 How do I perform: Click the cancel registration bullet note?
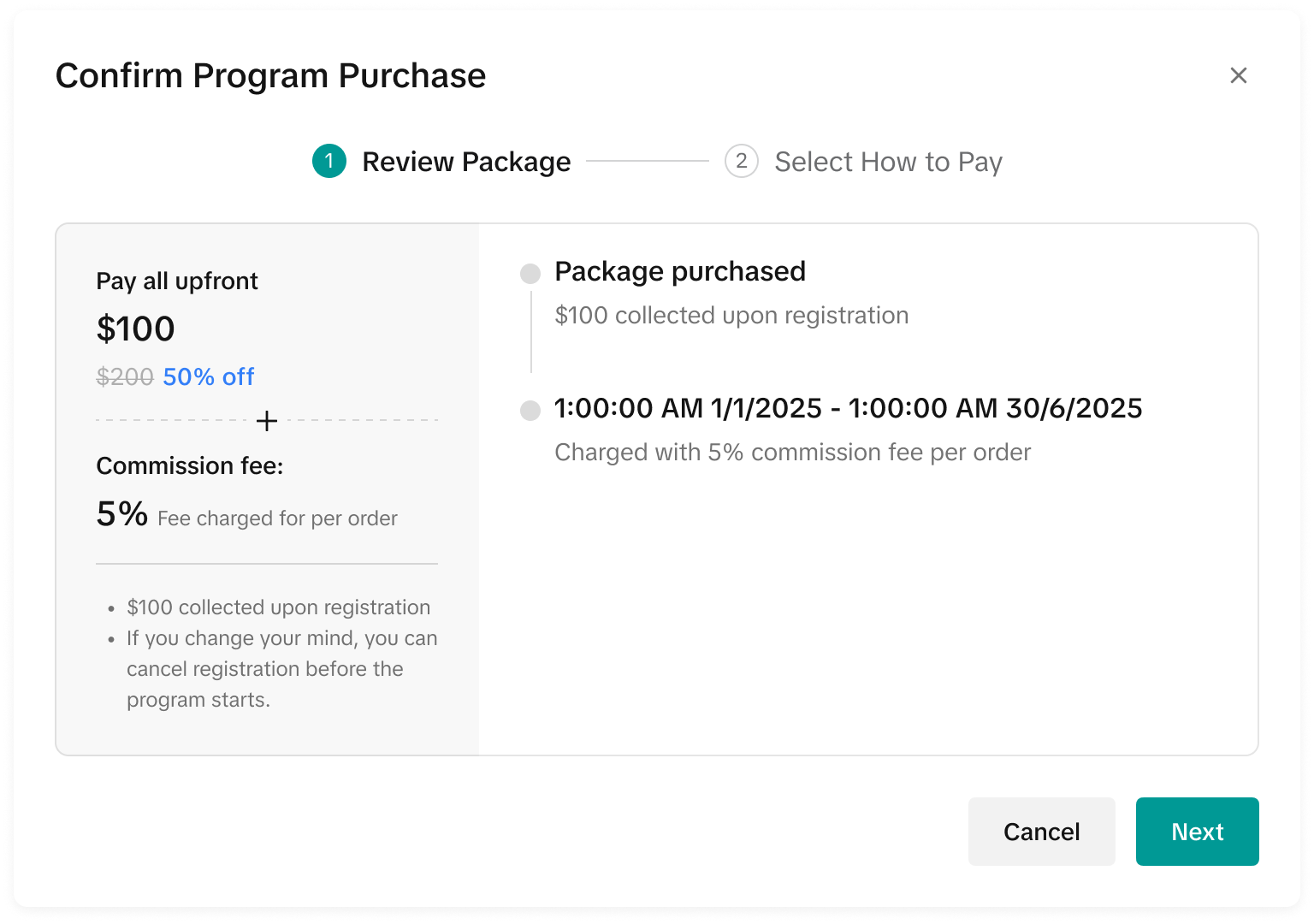point(281,669)
